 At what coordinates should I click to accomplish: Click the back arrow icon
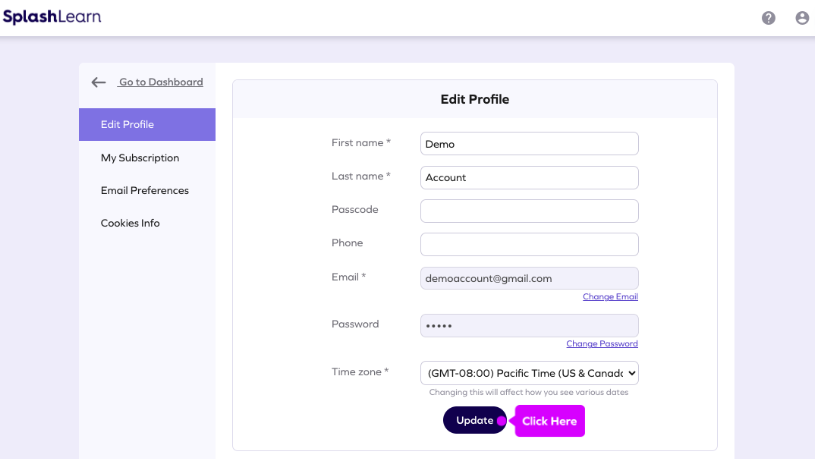pyautogui.click(x=98, y=82)
